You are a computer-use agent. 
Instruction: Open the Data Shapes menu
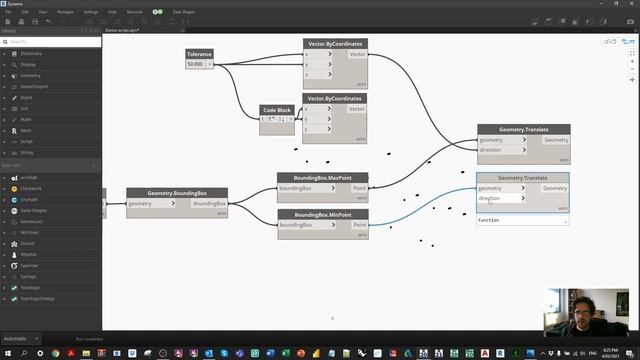184,12
